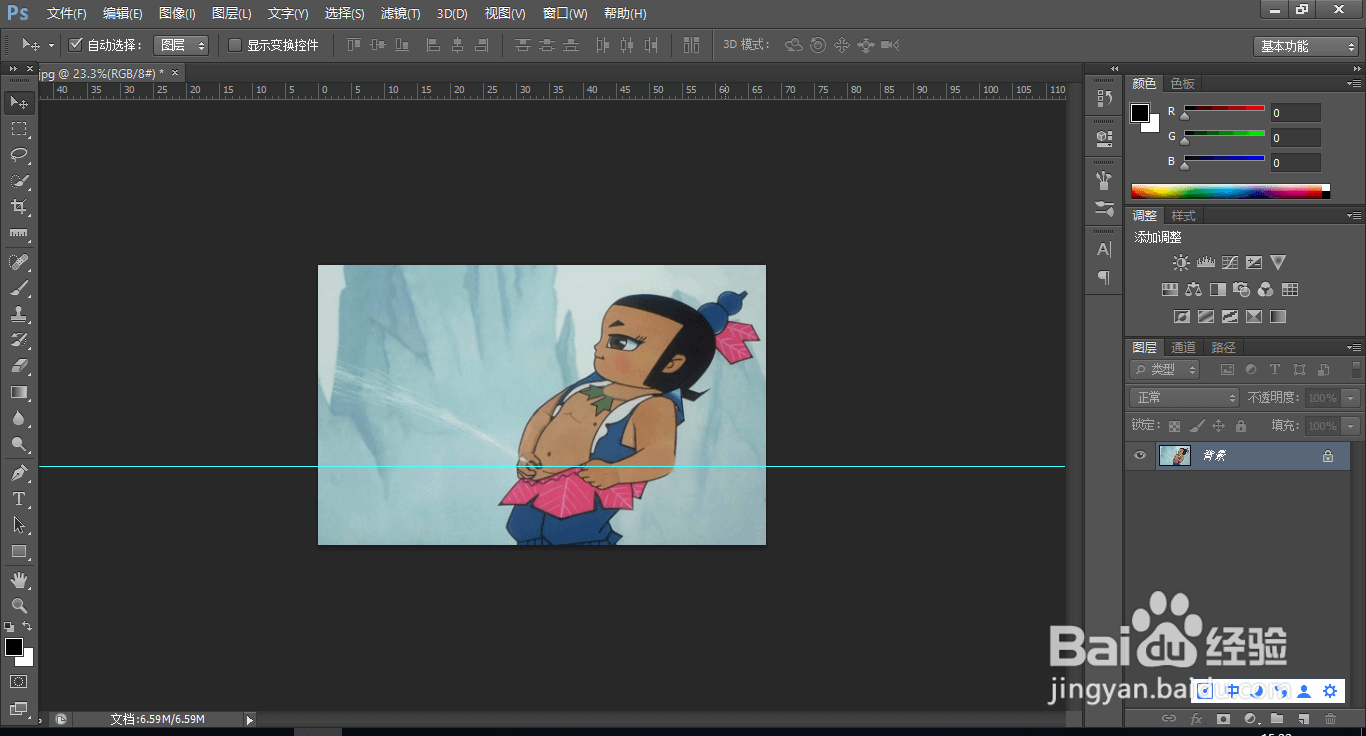Hide the 背景 layer eye icon
The width and height of the screenshot is (1366, 736).
pos(1139,456)
